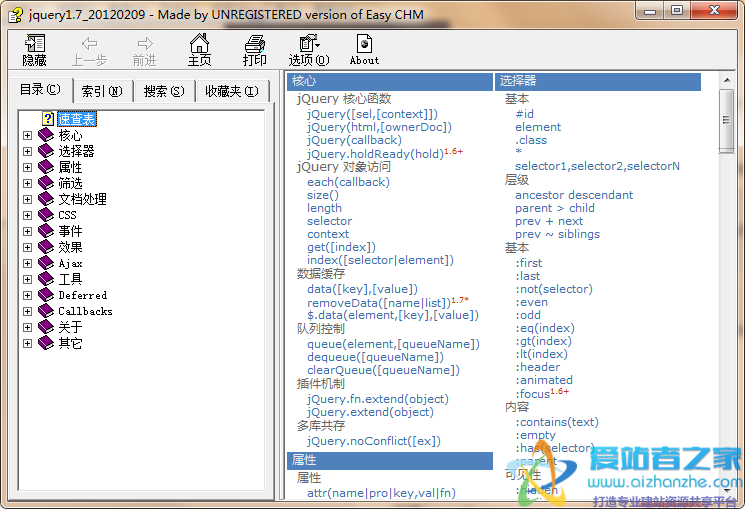The height and width of the screenshot is (509, 745).
Task: Click the content pane scrollbar thumb
Action: (726, 121)
